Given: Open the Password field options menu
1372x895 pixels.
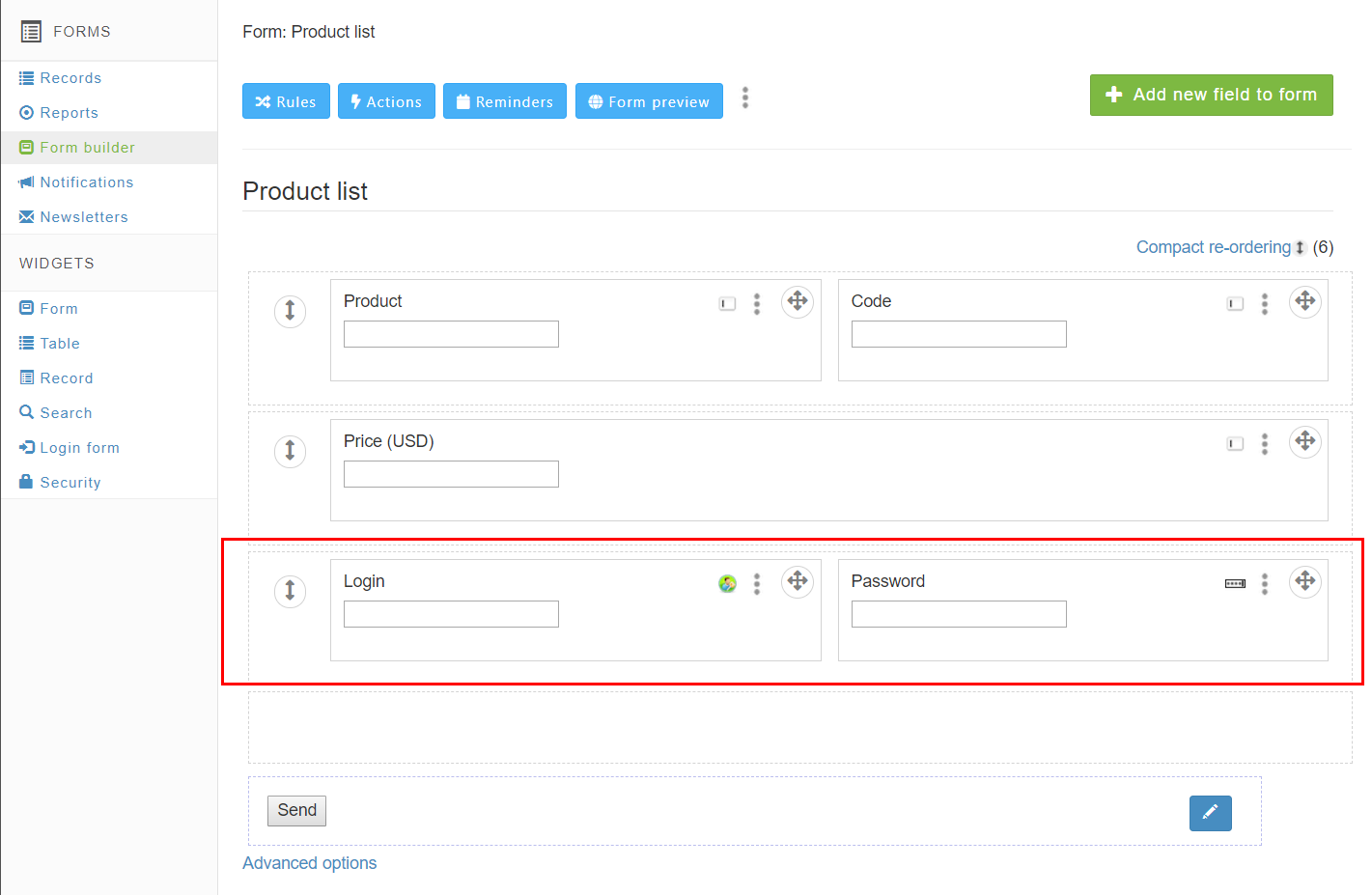Looking at the screenshot, I should tap(1265, 584).
